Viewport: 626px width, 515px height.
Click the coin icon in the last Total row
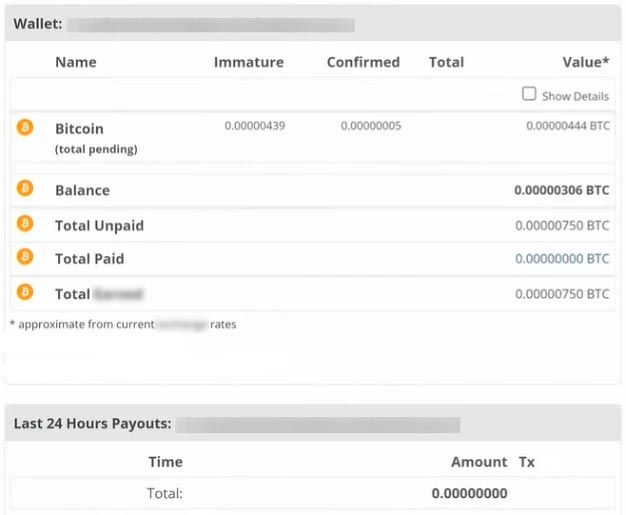click(x=25, y=293)
